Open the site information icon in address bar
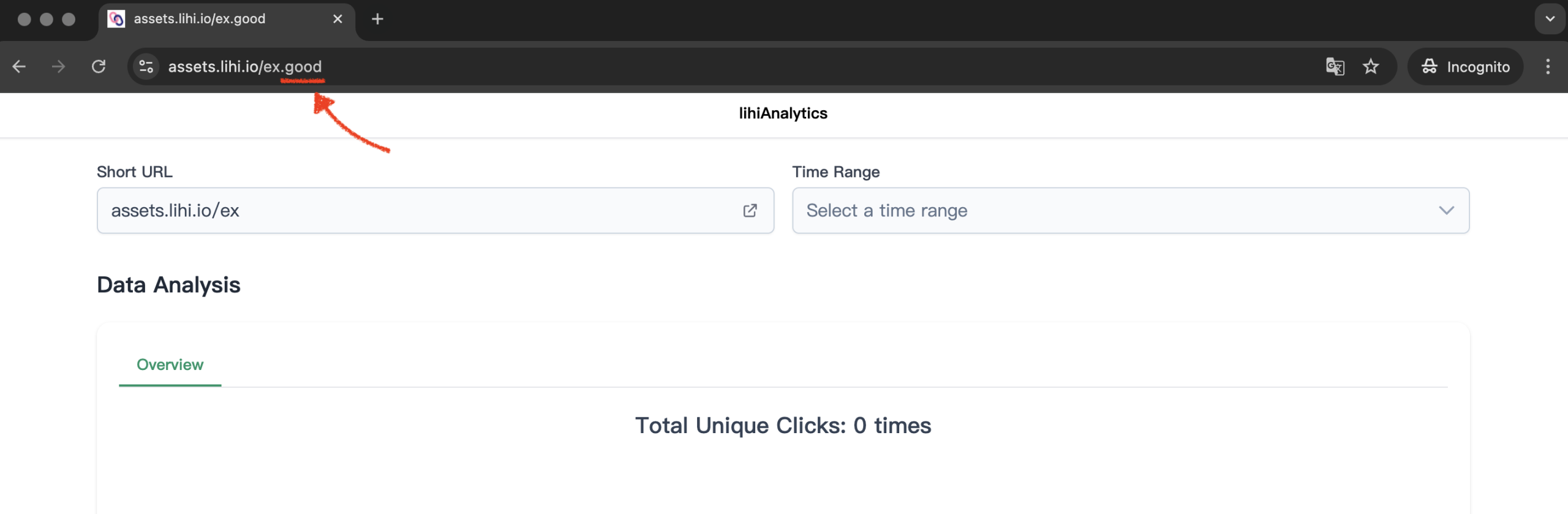The image size is (1568, 514). click(x=146, y=67)
